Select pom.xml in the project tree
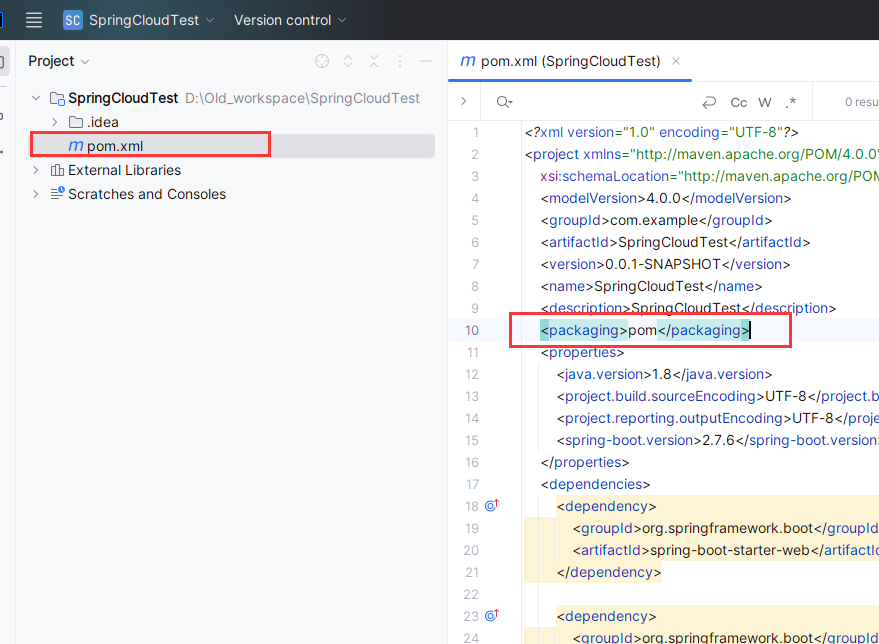The image size is (879, 644). tap(115, 146)
